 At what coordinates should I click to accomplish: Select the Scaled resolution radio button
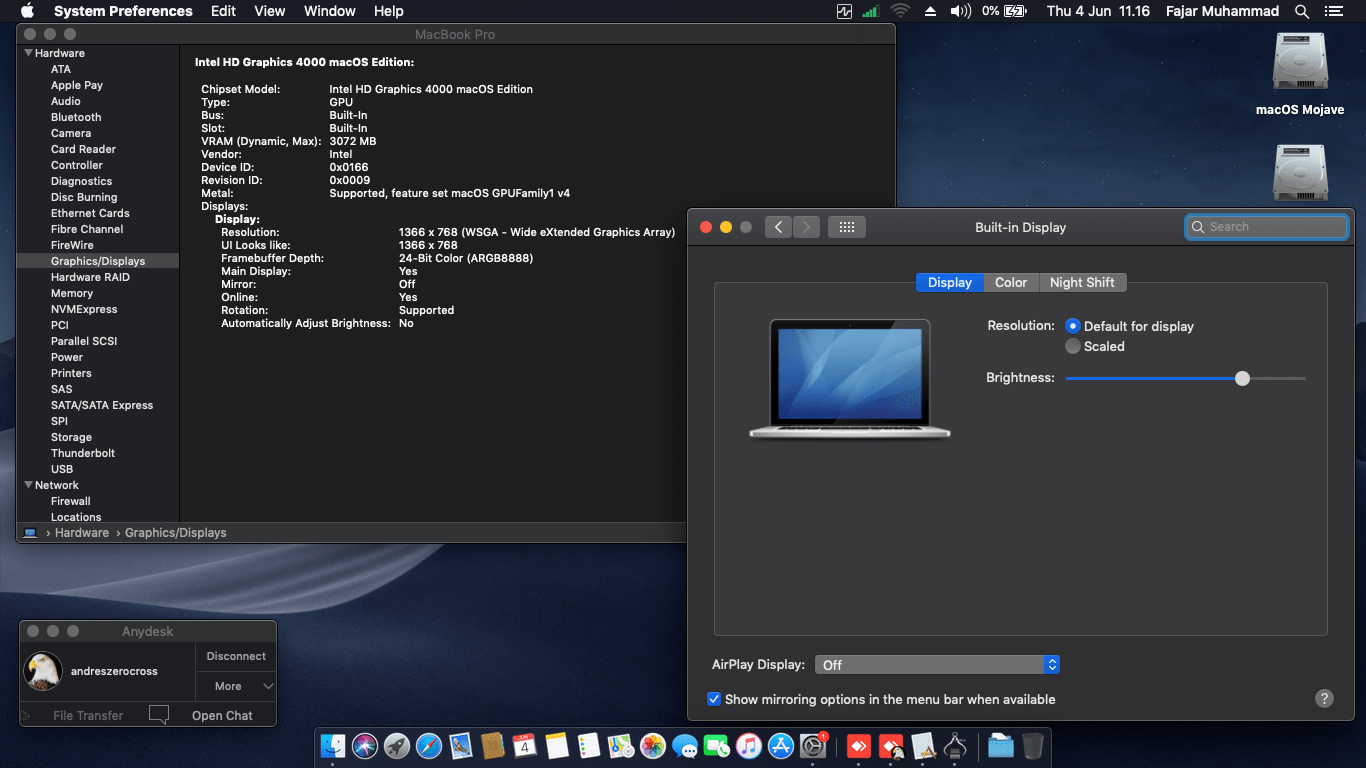(x=1073, y=346)
